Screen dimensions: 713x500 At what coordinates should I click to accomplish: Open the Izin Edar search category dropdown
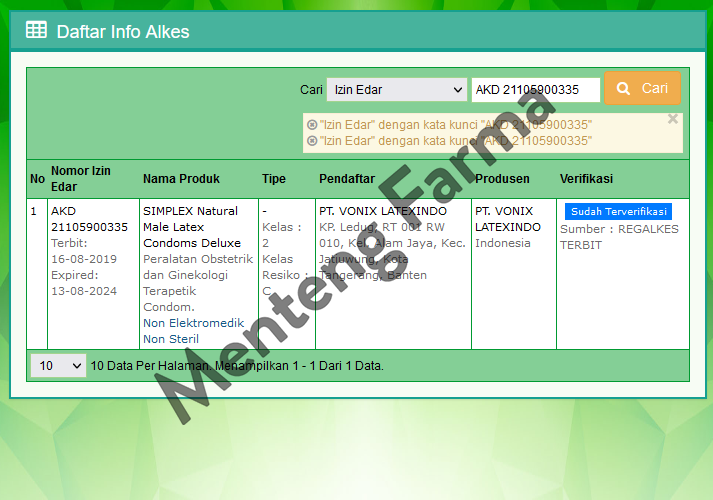coord(396,90)
